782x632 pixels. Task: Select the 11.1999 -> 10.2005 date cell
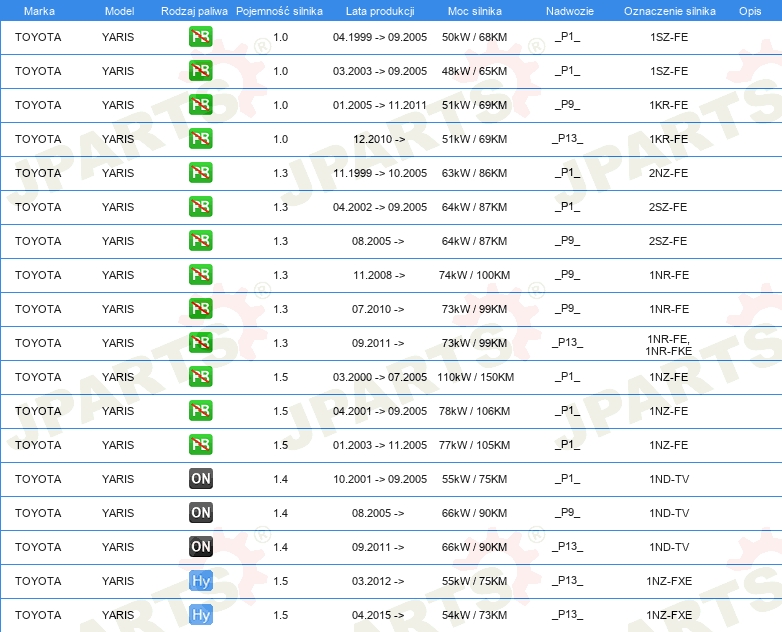pos(380,173)
